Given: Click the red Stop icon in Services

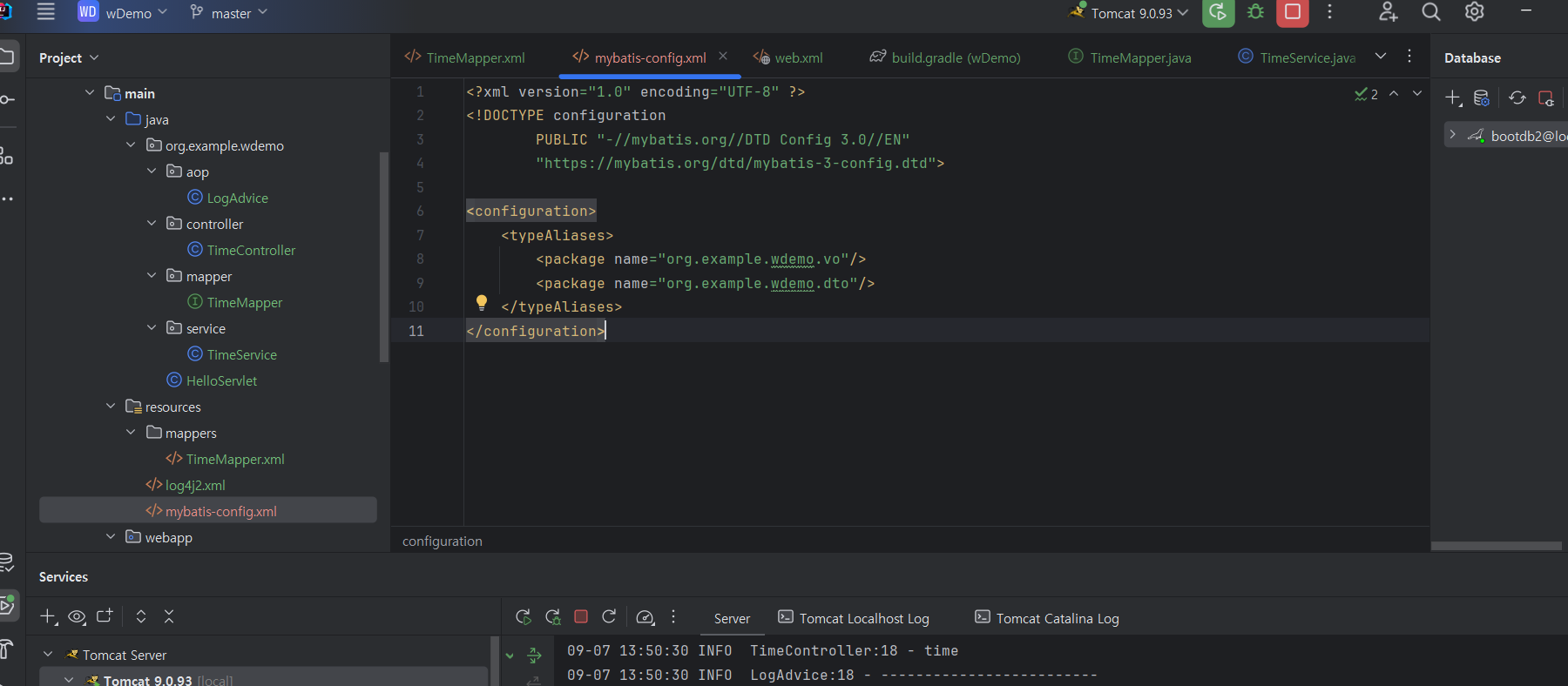Looking at the screenshot, I should coord(581,616).
